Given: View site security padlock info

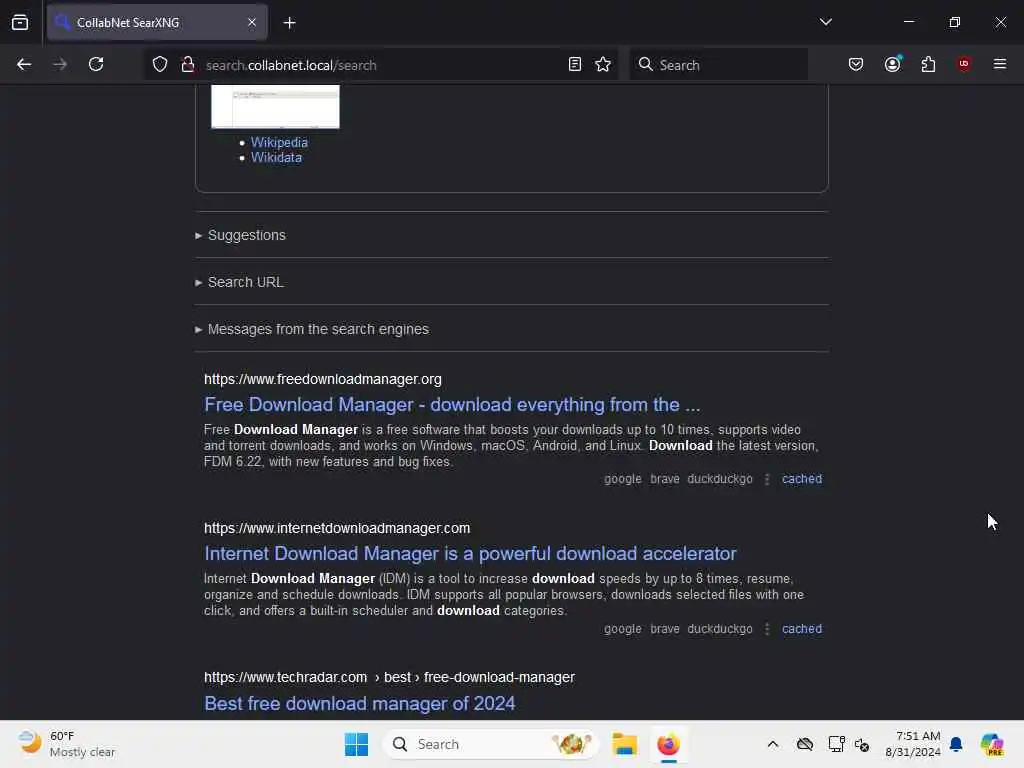Looking at the screenshot, I should click(x=188, y=65).
